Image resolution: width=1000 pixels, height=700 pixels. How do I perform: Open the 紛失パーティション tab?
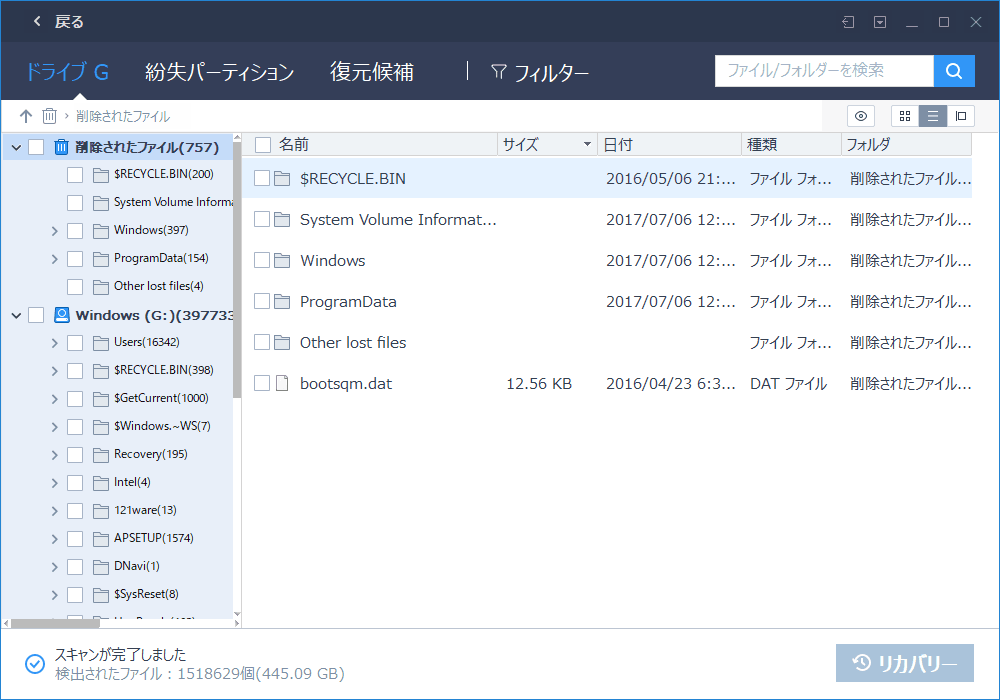[x=219, y=72]
